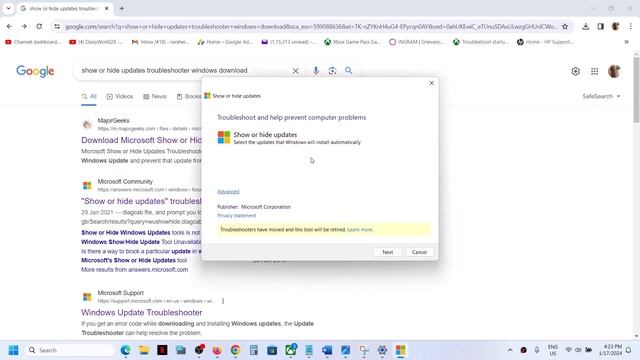Bookmark this page with star icon
The image size is (640, 360).
(x=565, y=27)
